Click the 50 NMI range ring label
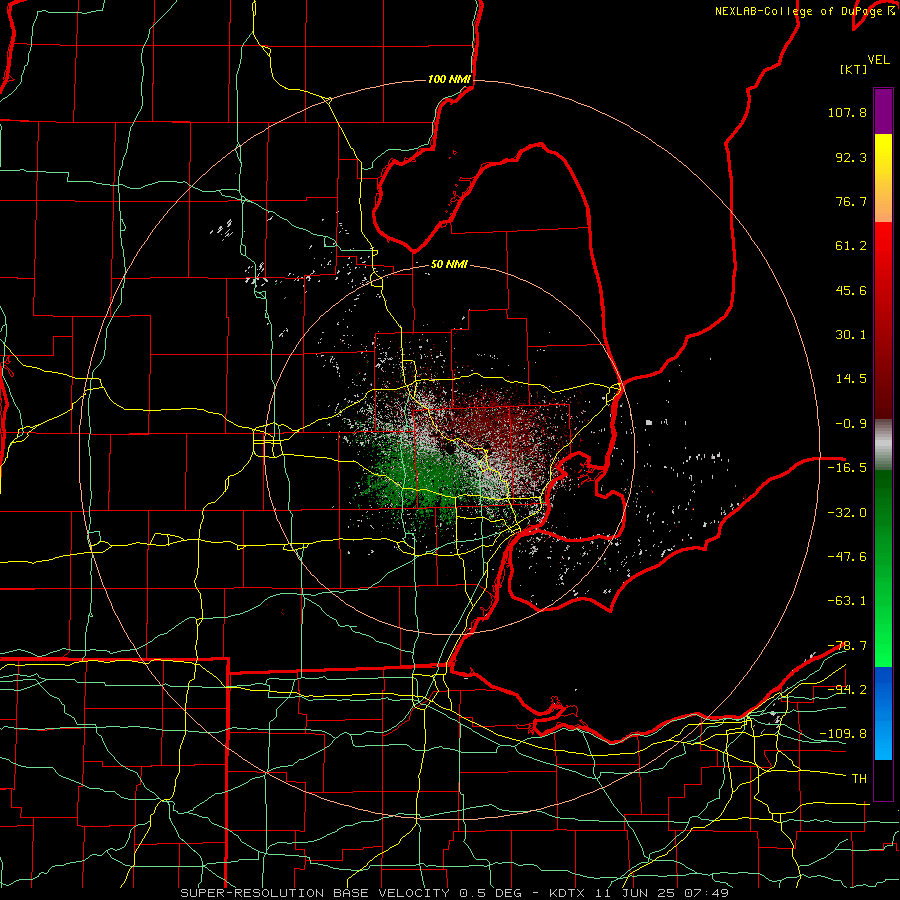 pos(449,264)
